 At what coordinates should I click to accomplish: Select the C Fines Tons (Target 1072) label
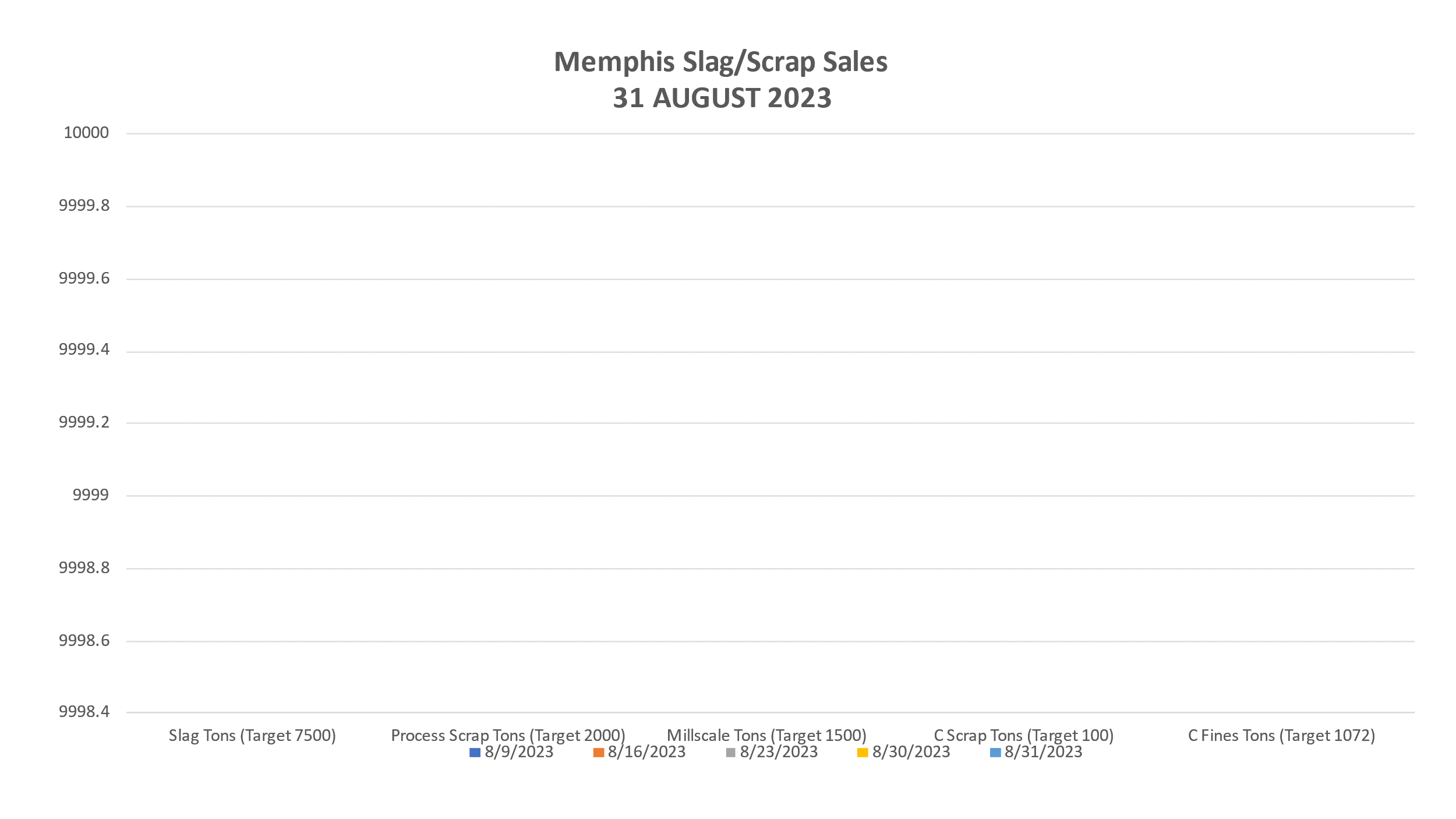[x=1281, y=735]
